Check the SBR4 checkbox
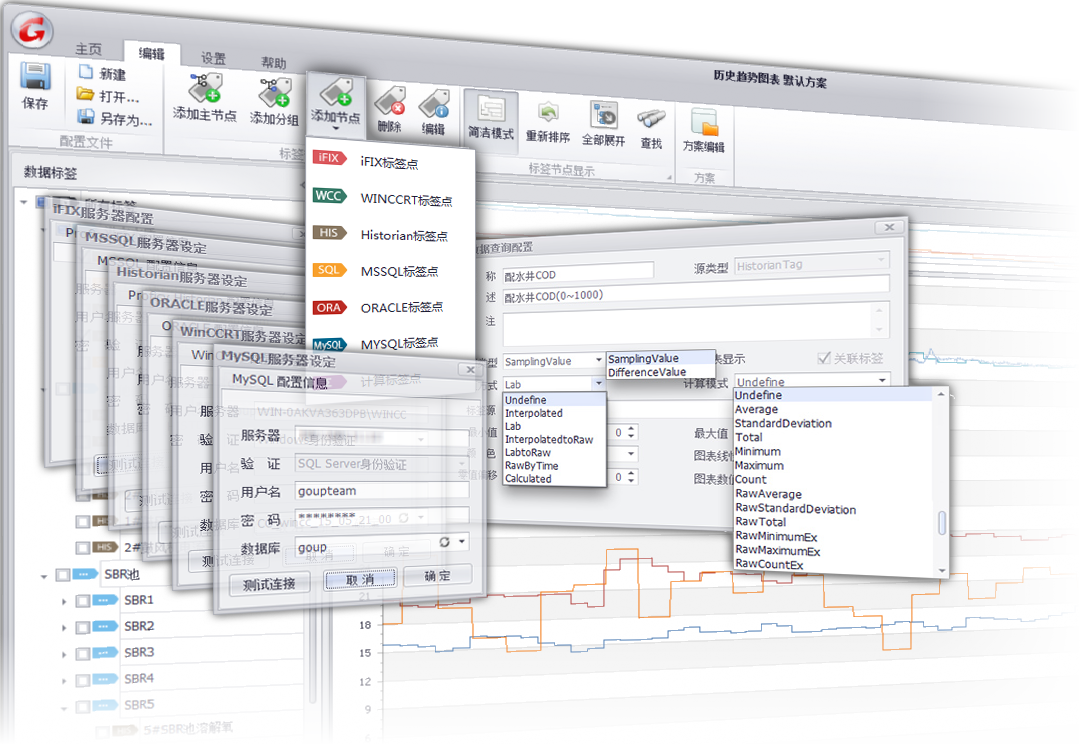This screenshot has width=1080, height=745. [x=83, y=680]
